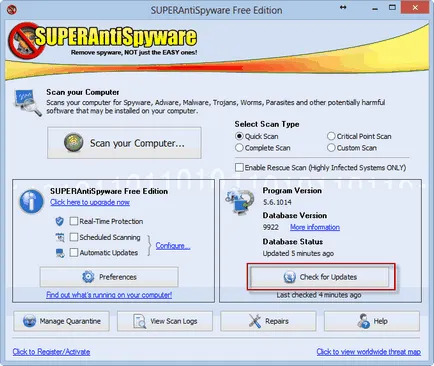This screenshot has height=366, width=434.
Task: Click 'Updated 5 minutes ago' status text
Action: tap(298, 253)
